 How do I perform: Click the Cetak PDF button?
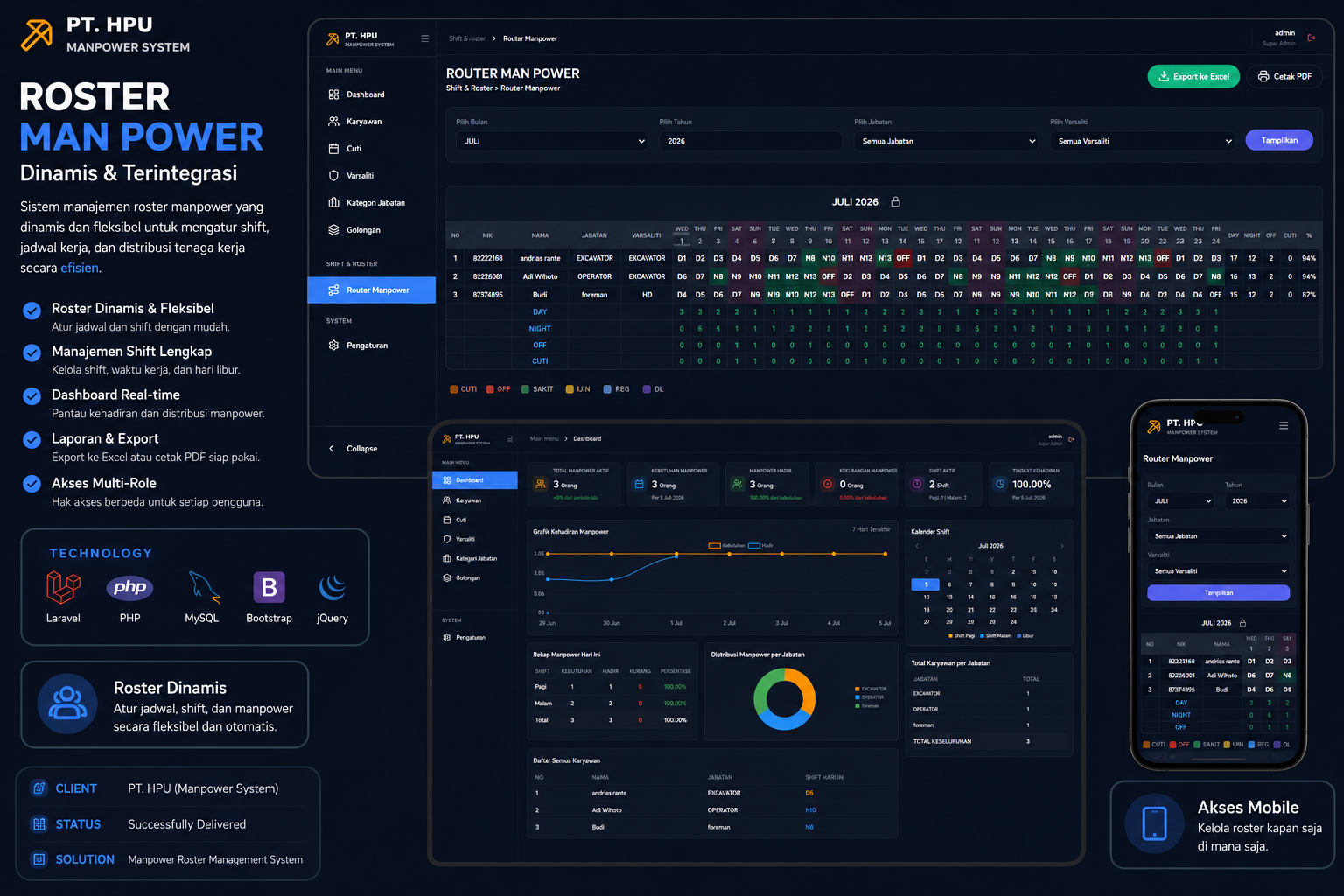click(x=1285, y=76)
